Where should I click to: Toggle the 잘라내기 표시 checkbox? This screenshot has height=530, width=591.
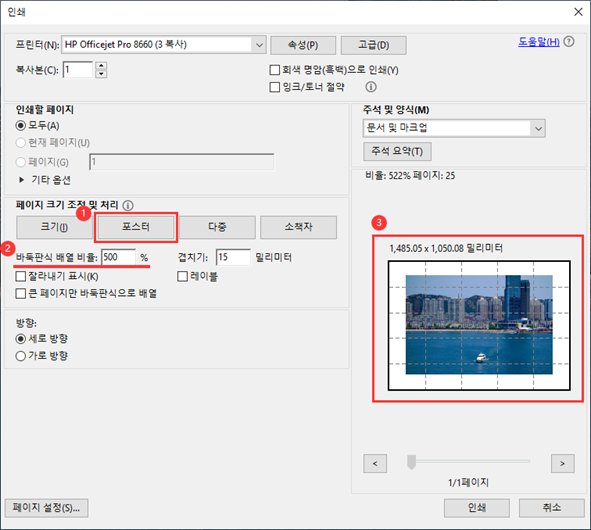click(21, 277)
